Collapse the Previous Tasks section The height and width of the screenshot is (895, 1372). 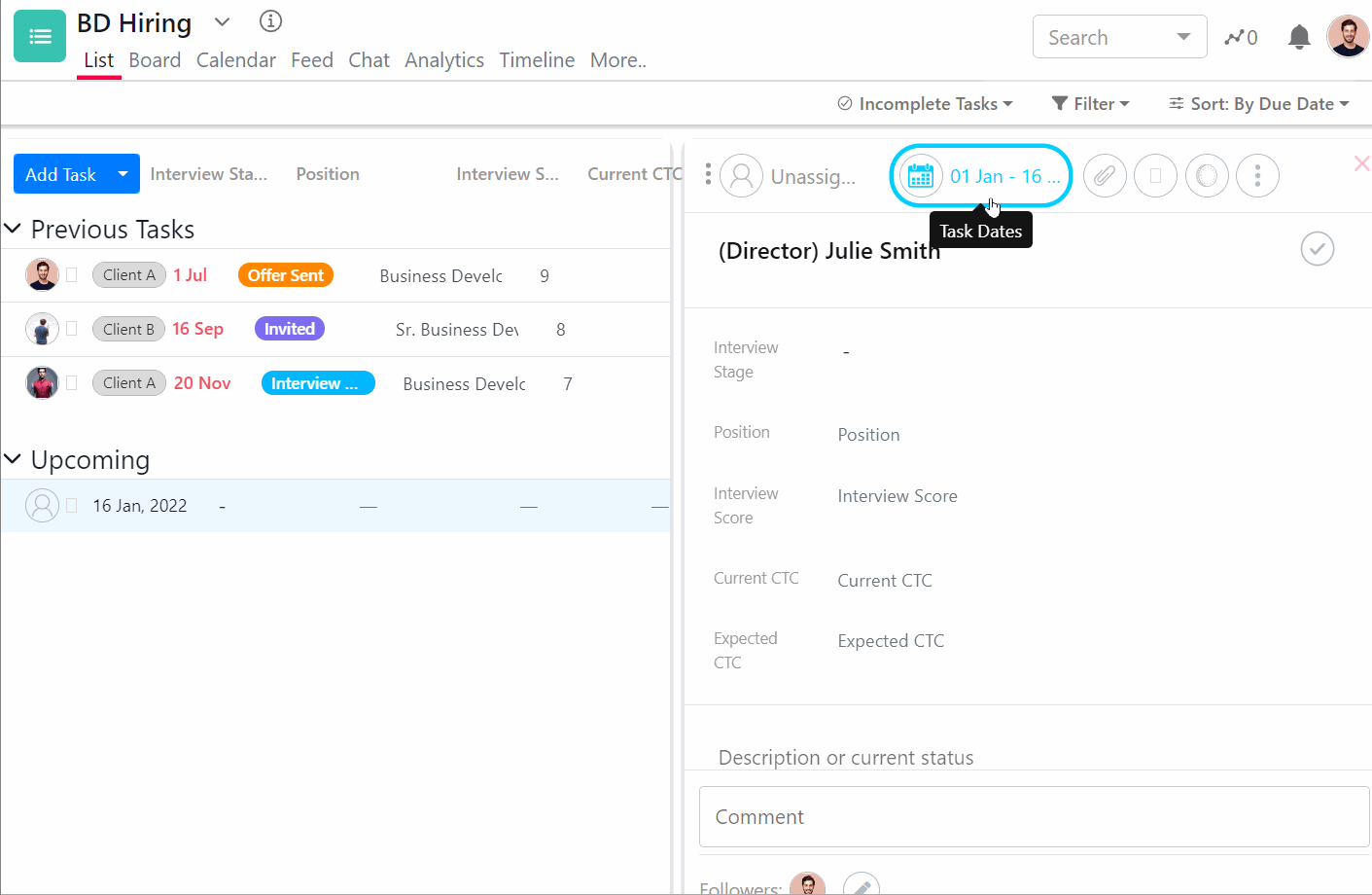click(14, 229)
